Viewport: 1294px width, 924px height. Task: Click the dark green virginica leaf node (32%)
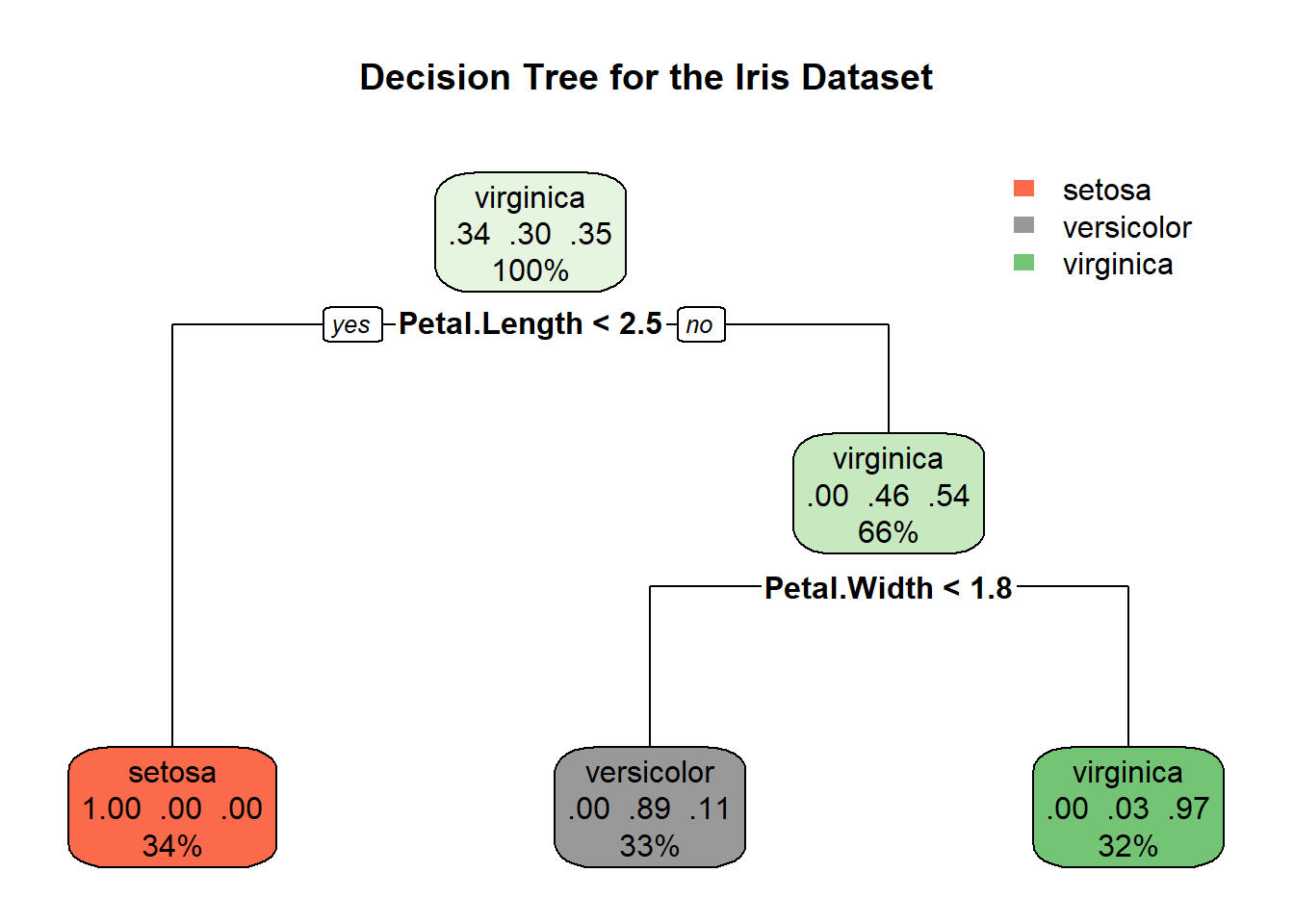click(1127, 808)
